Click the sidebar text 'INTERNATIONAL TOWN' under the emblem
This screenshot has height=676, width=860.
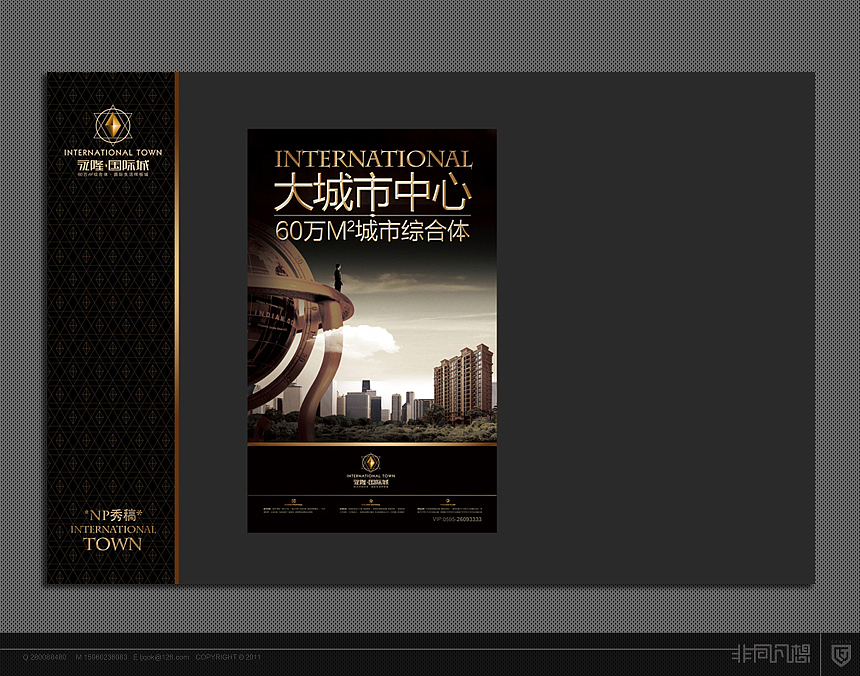pyautogui.click(x=113, y=152)
